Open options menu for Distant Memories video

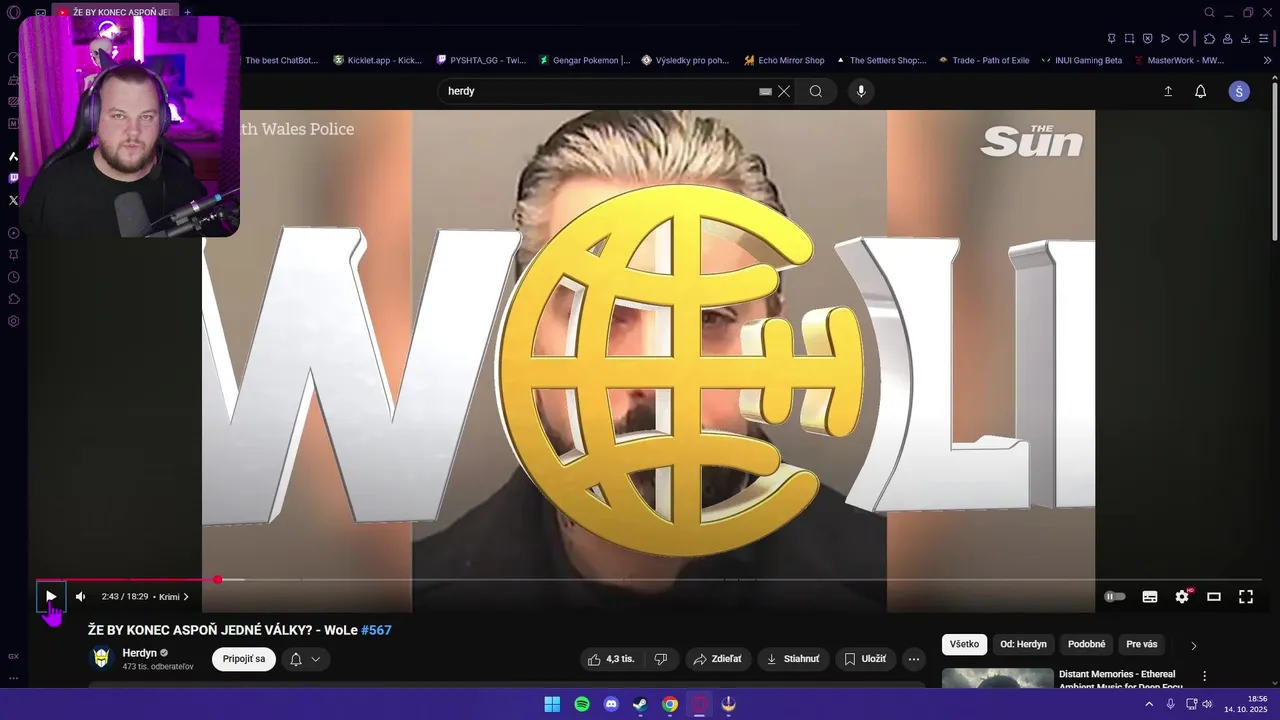coord(1205,677)
